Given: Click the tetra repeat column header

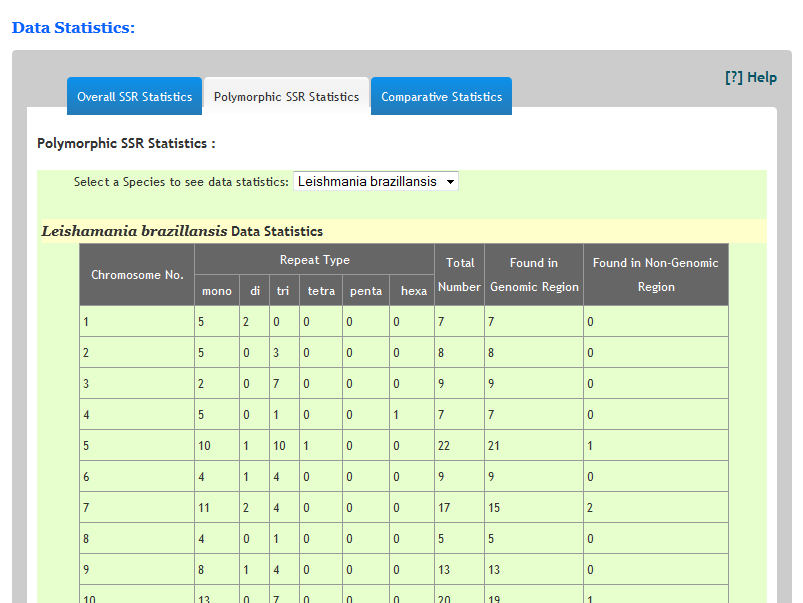Looking at the screenshot, I should 320,291.
